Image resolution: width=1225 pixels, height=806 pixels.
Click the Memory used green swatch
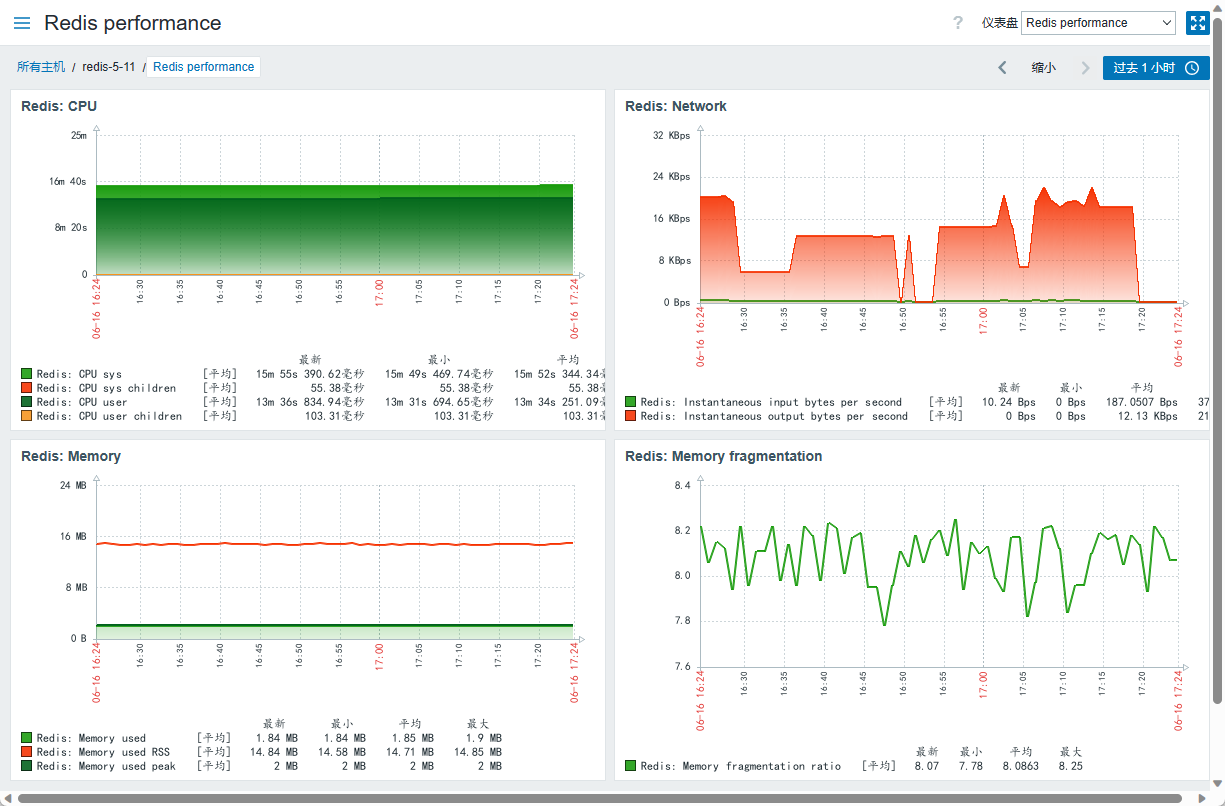coord(26,738)
